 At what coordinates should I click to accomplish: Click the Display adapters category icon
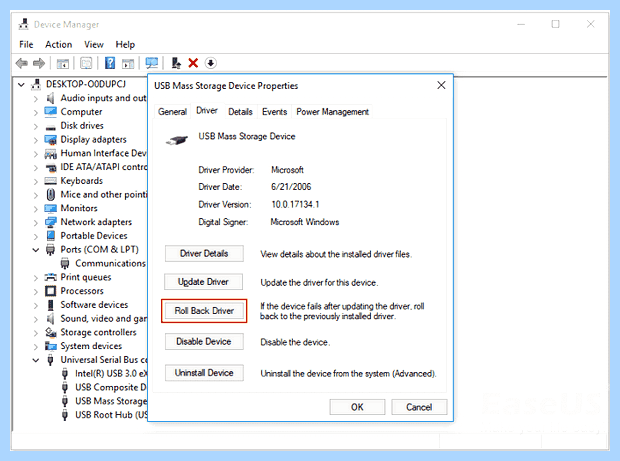click(50, 140)
